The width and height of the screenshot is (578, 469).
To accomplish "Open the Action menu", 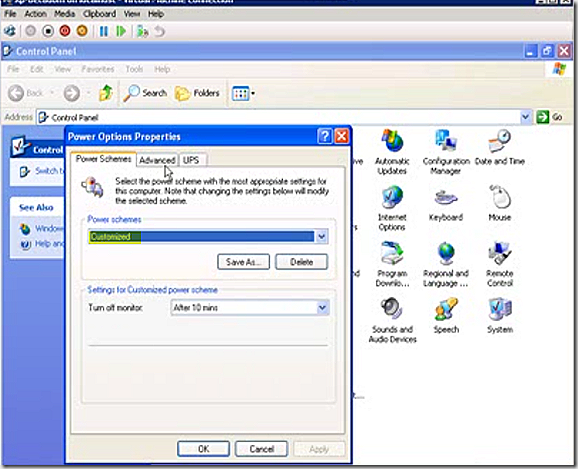I will coord(35,14).
